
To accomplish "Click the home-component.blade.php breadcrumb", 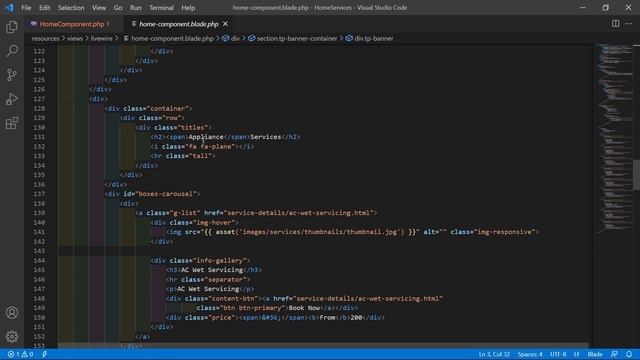I will point(169,38).
